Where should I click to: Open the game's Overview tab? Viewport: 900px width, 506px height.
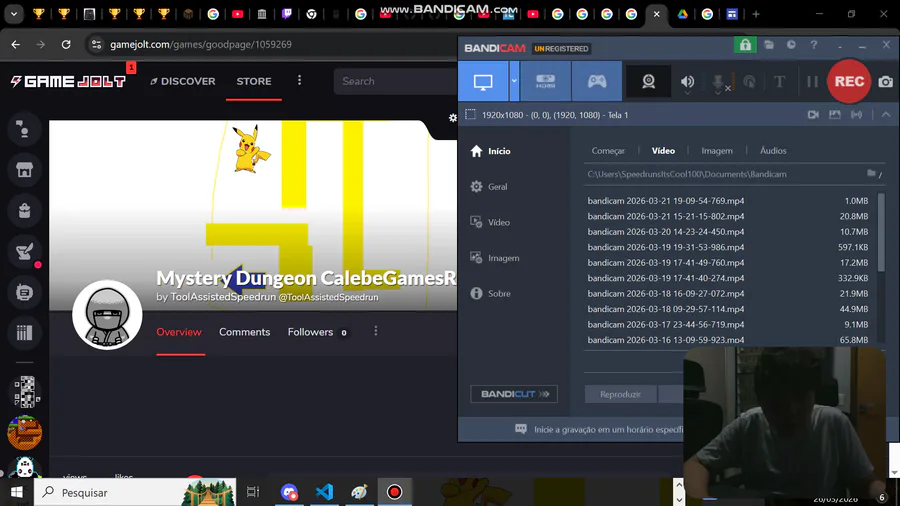coord(179,332)
